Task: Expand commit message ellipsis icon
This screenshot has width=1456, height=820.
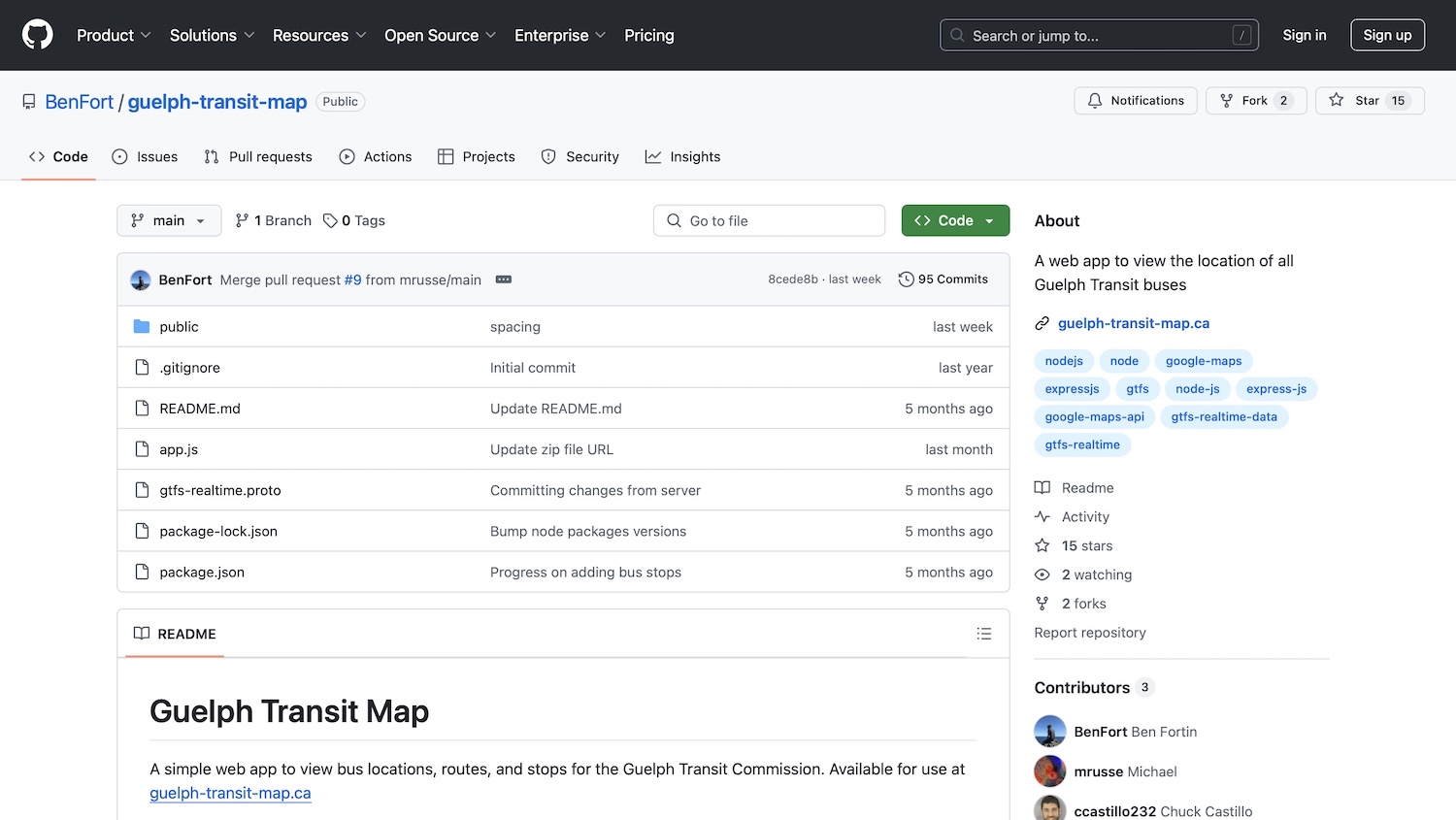Action: click(504, 279)
